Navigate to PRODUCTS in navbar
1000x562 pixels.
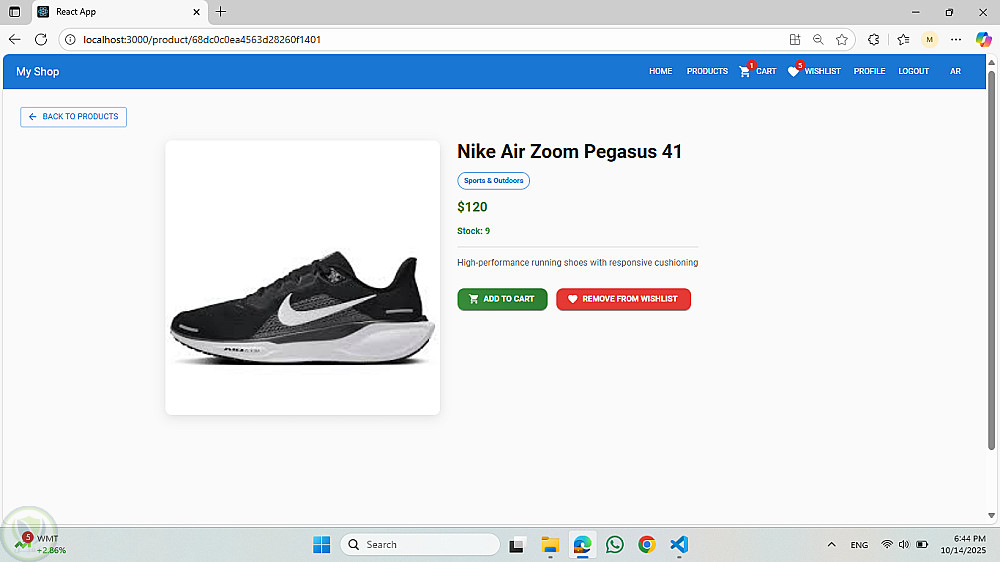[x=707, y=71]
